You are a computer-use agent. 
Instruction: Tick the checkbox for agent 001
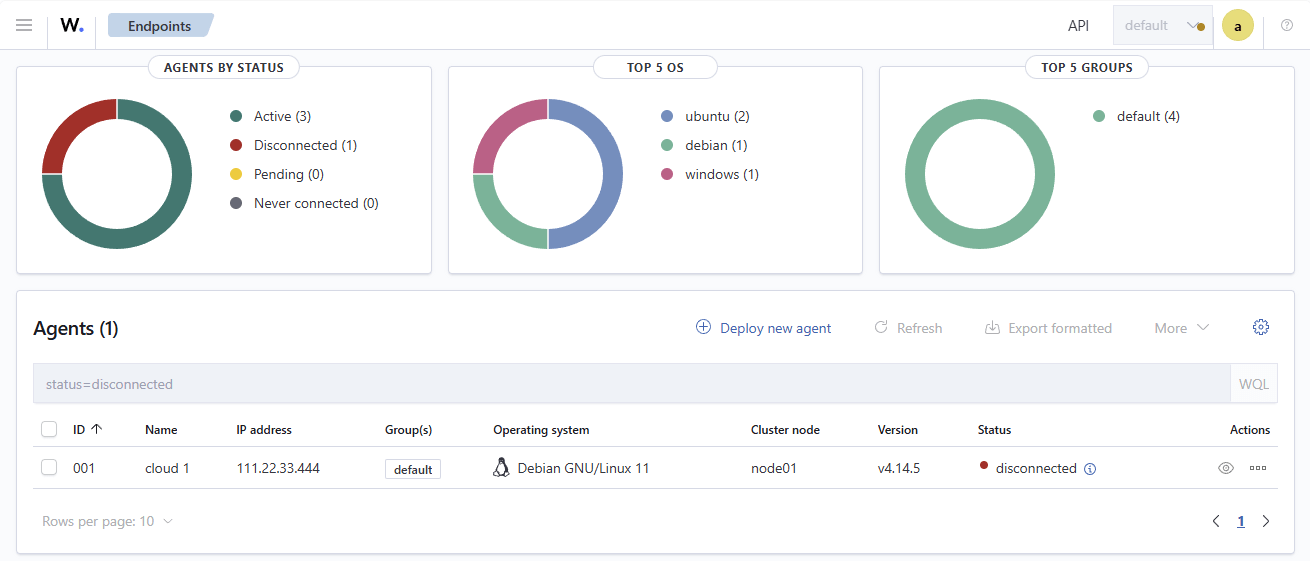tap(49, 467)
